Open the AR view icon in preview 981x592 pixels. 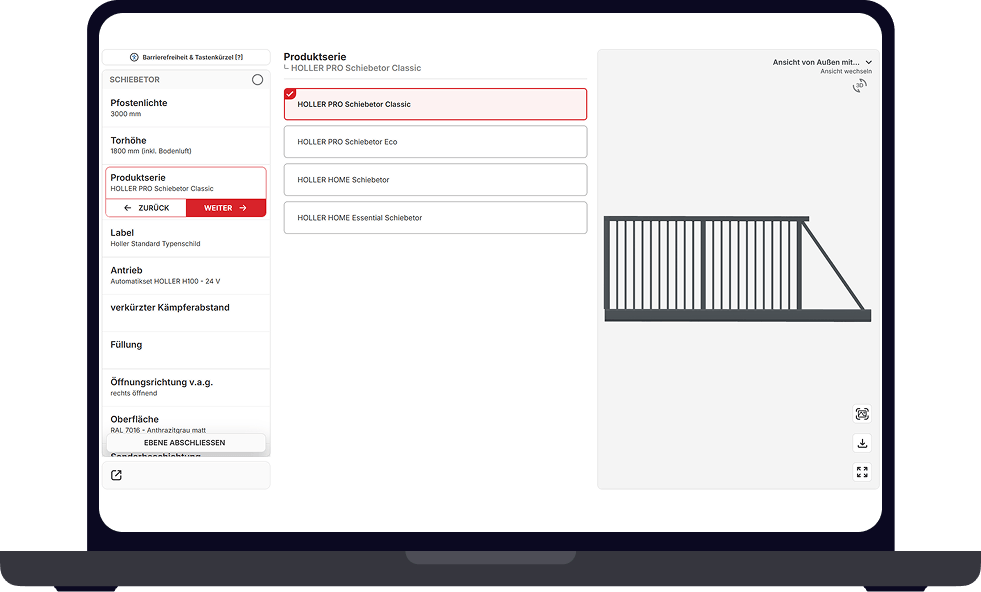pyautogui.click(x=862, y=414)
